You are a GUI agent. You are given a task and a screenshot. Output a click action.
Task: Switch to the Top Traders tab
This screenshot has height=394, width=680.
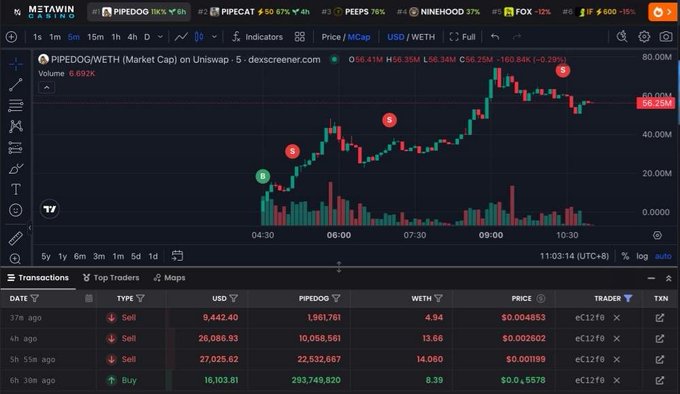click(111, 277)
